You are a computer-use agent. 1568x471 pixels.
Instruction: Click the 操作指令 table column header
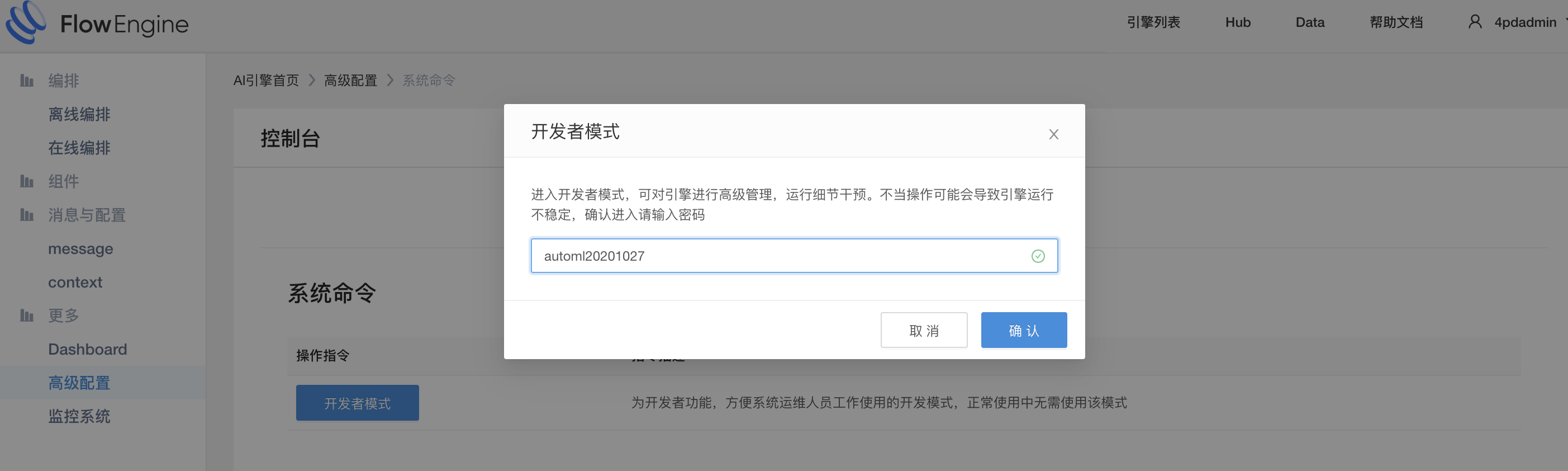pos(322,355)
